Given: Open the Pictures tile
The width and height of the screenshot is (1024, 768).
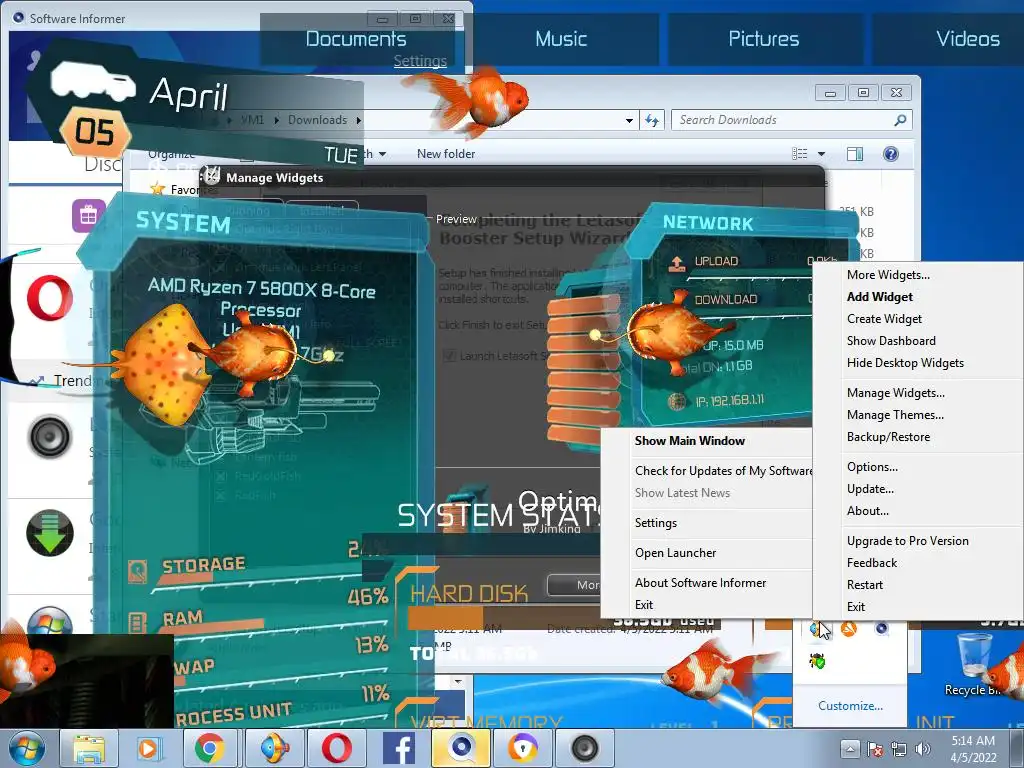Looking at the screenshot, I should (763, 39).
